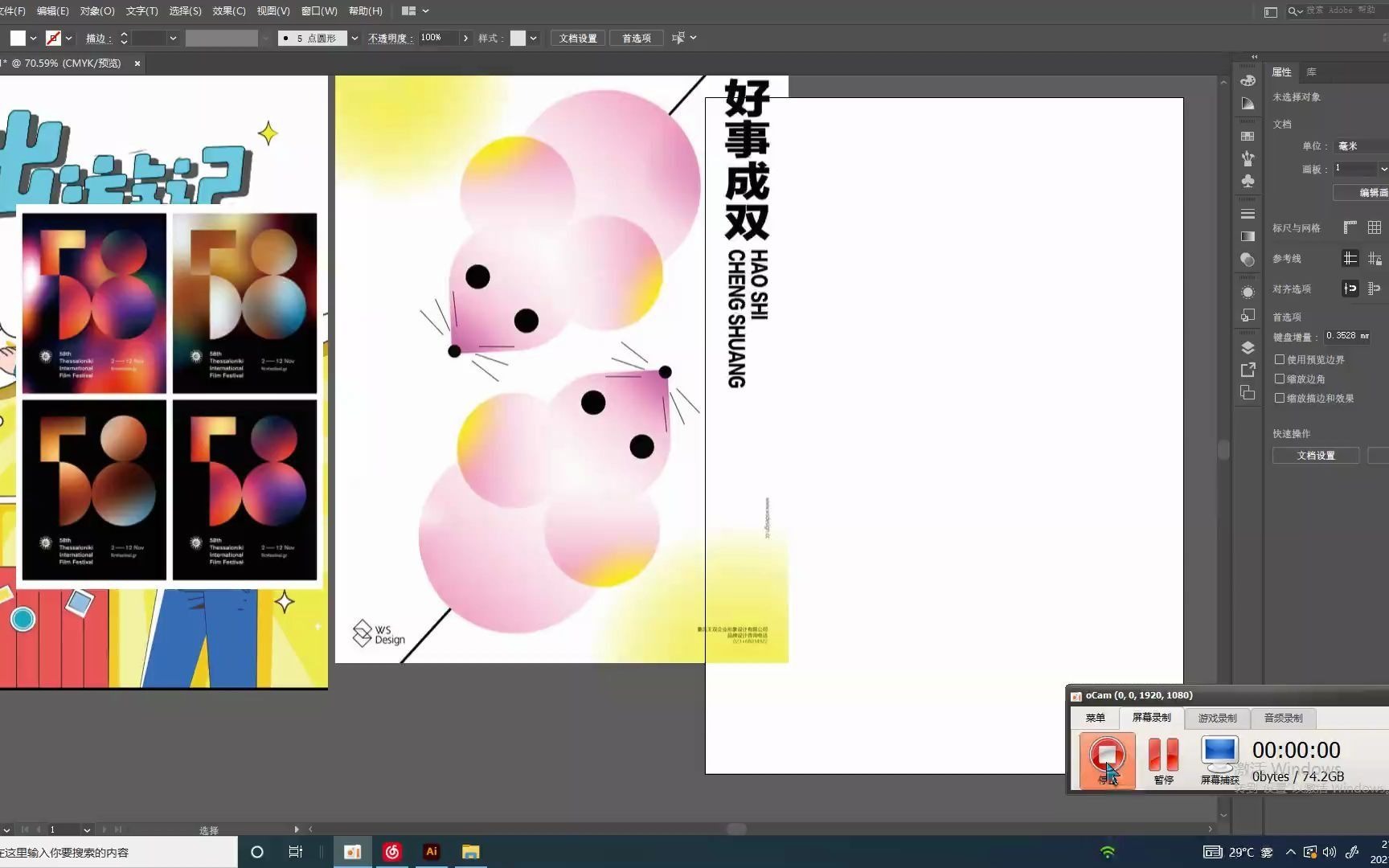Enable the 缩放边角 checkbox

[x=1280, y=379]
